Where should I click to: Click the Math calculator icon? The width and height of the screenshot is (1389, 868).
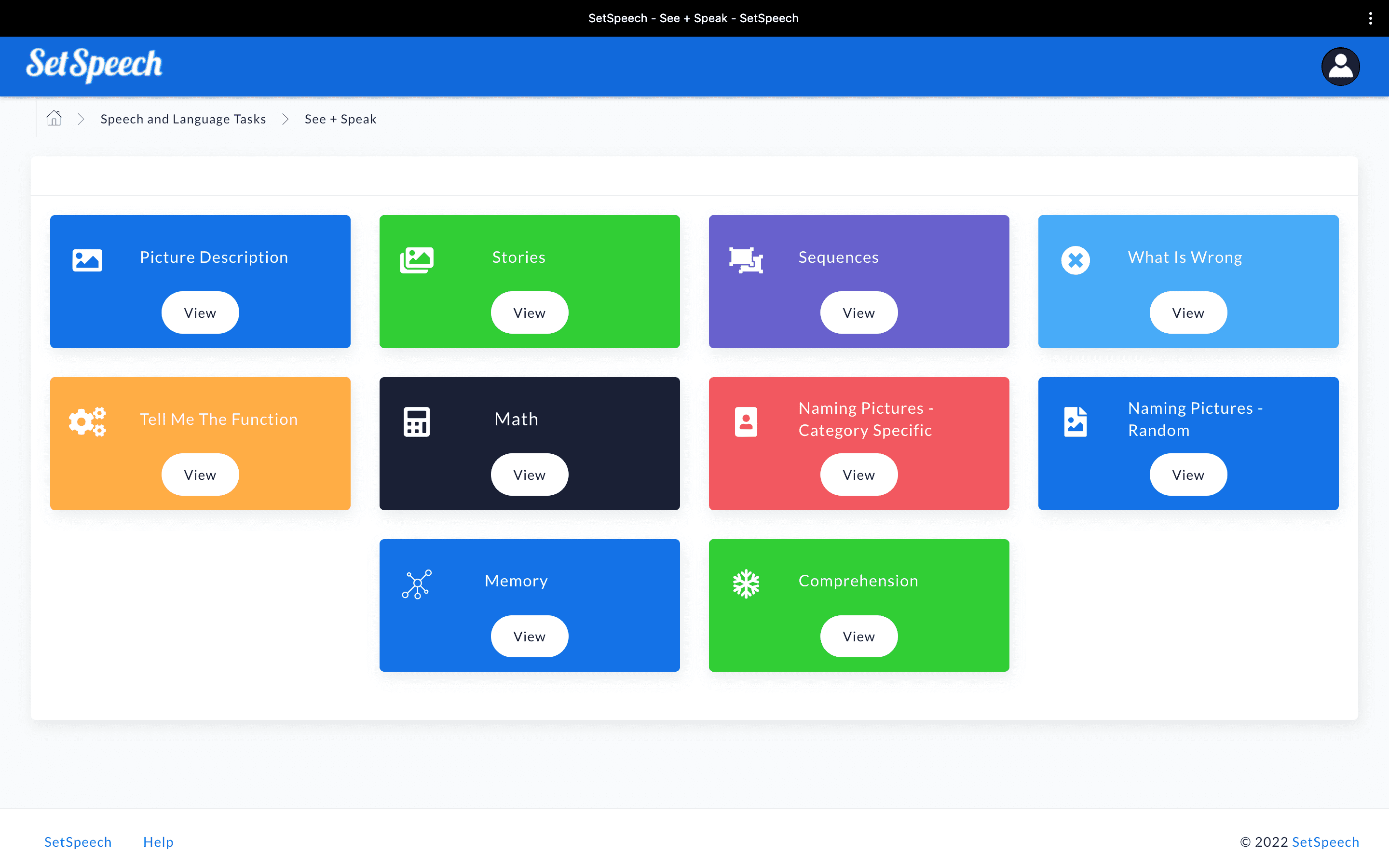[x=417, y=422]
